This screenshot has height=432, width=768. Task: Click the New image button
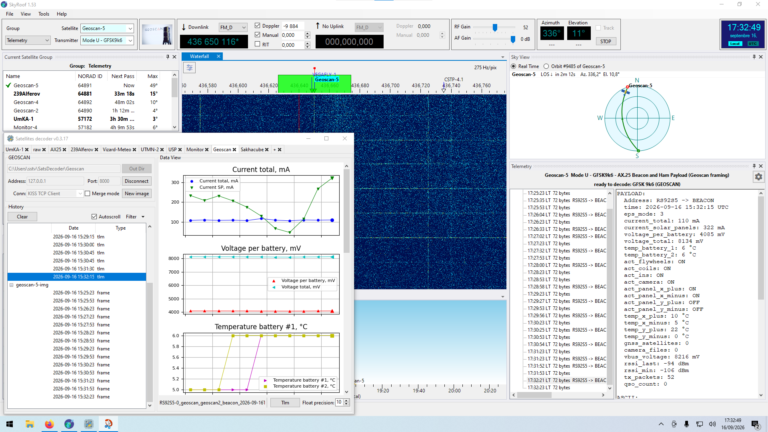[137, 193]
